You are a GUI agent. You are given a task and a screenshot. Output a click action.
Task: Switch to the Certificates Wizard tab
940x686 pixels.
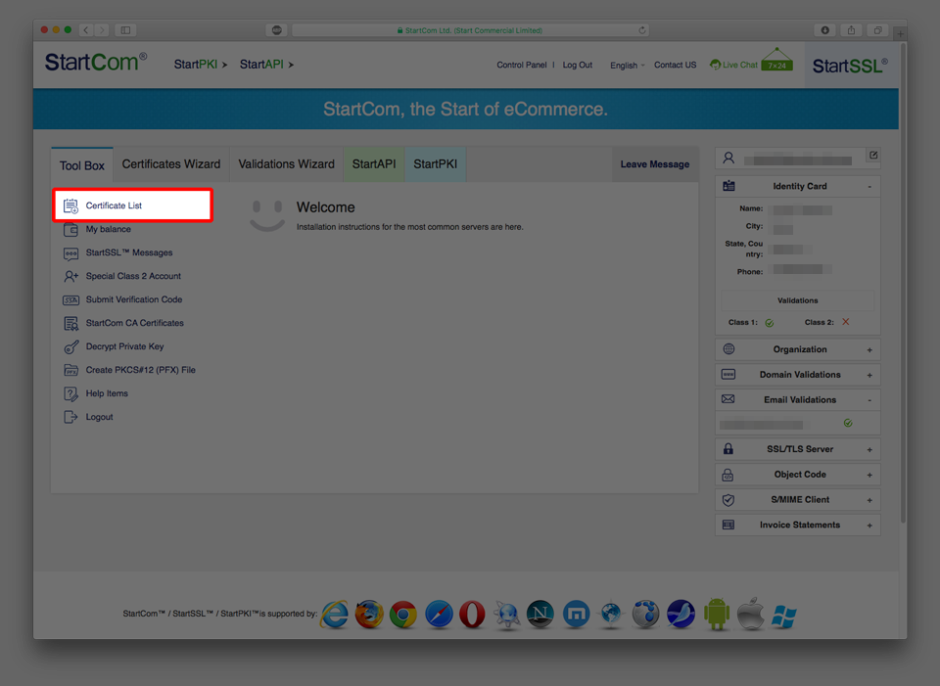click(x=171, y=164)
